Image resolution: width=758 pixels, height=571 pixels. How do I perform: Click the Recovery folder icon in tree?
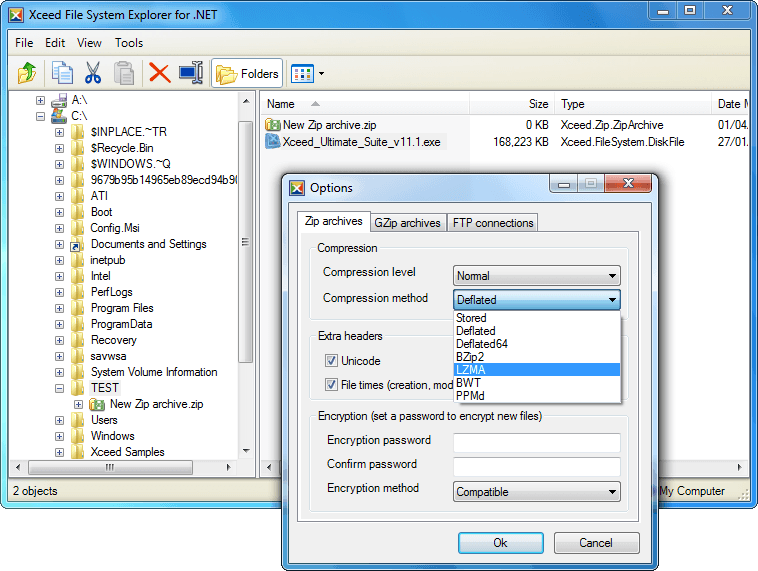click(x=77, y=340)
